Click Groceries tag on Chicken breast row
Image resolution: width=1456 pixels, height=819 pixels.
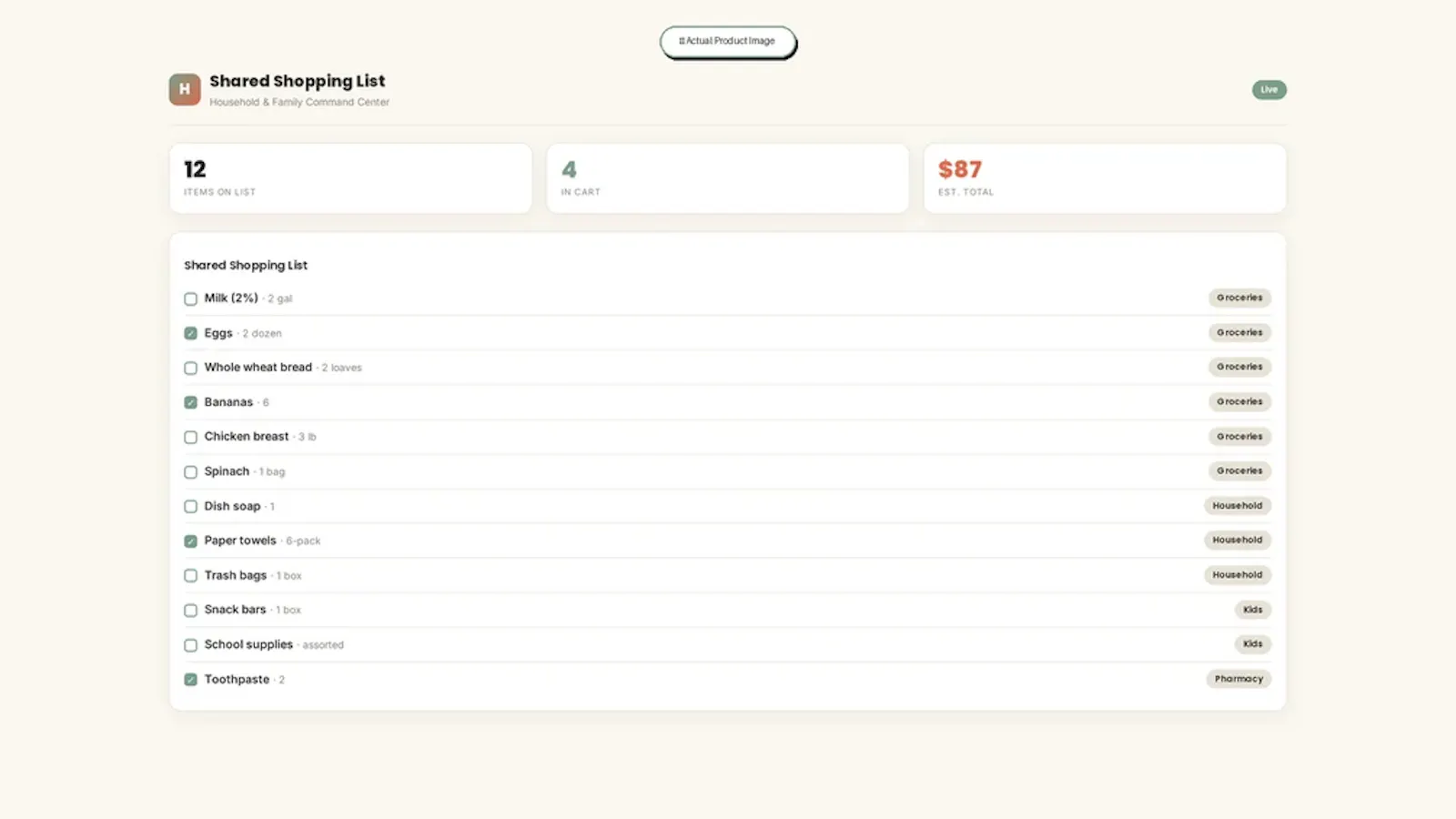[x=1239, y=436]
